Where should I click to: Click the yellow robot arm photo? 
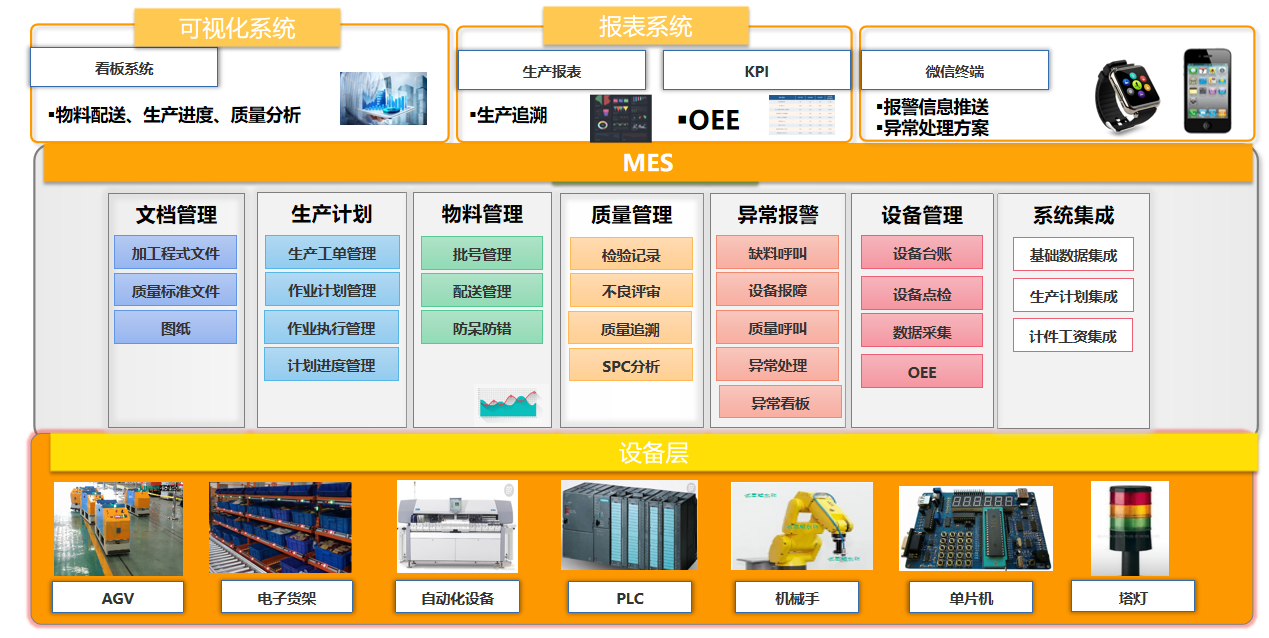coord(802,527)
